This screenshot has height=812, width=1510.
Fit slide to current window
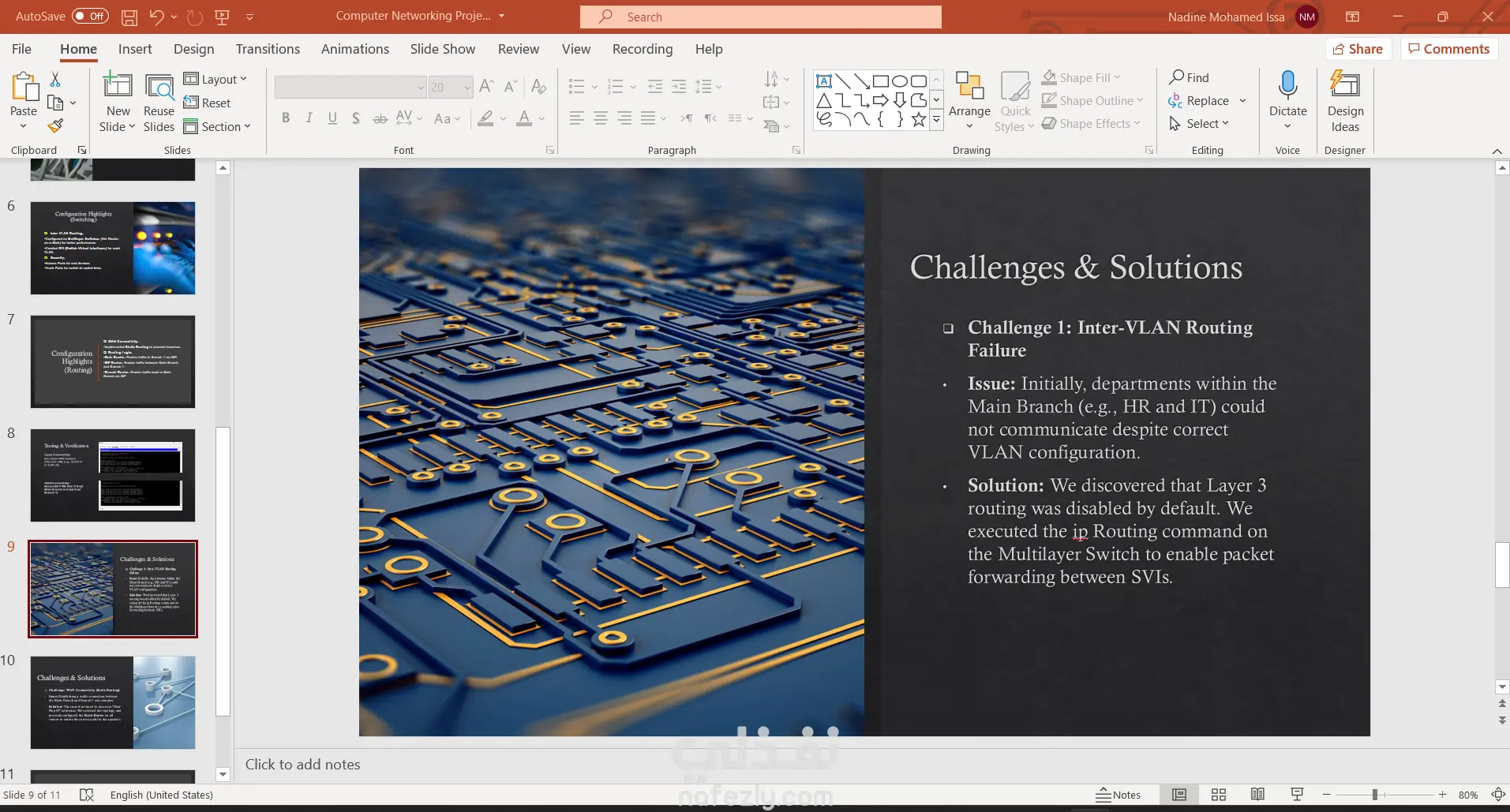pyautogui.click(x=1498, y=795)
